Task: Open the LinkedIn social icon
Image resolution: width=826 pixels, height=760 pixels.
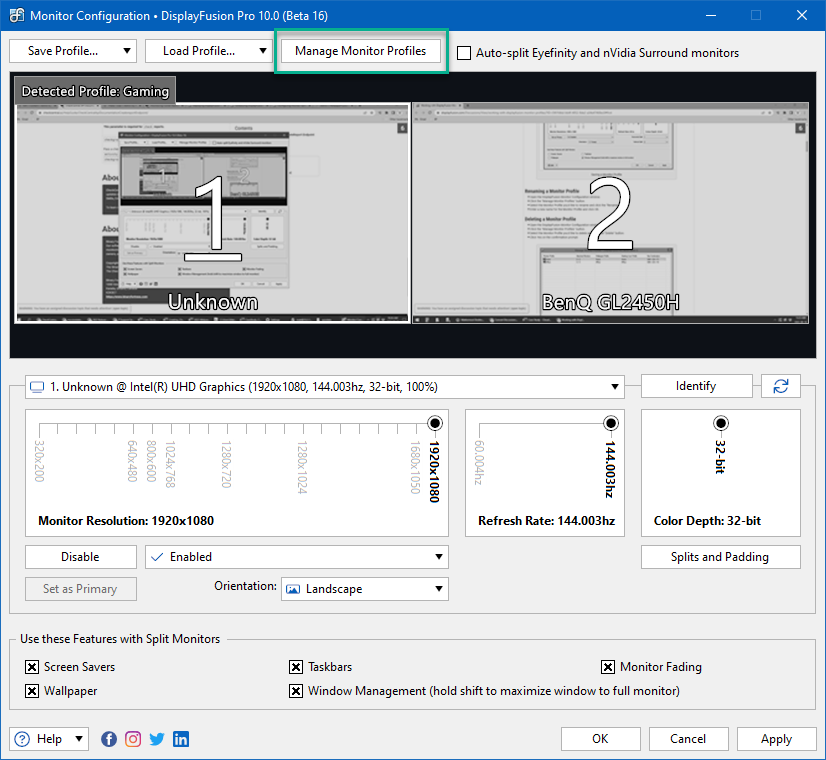Action: coord(181,739)
